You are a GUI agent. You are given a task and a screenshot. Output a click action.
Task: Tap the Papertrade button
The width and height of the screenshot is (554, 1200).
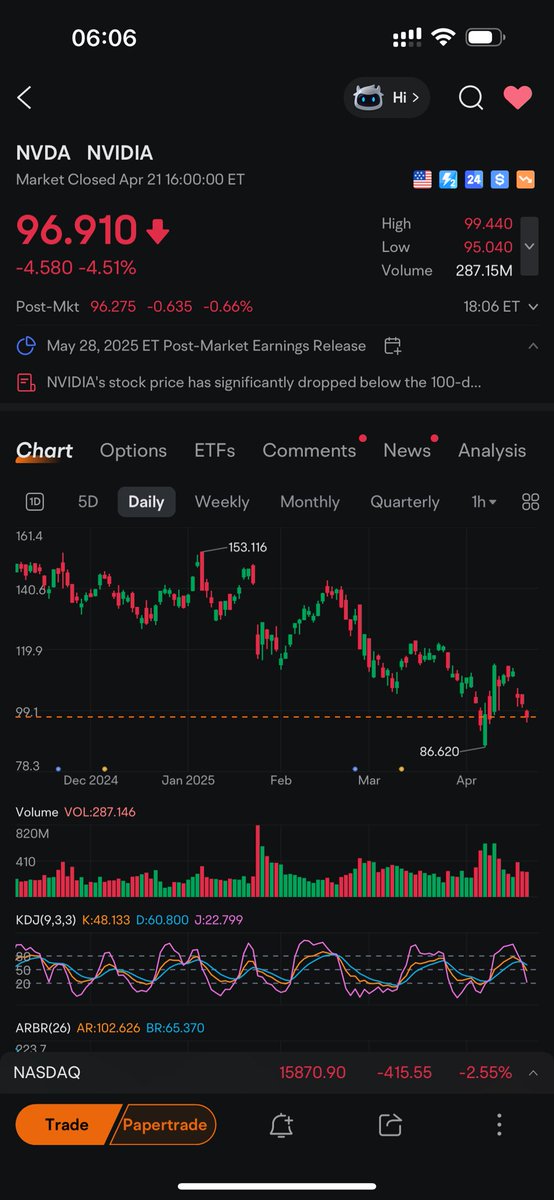tap(165, 1125)
